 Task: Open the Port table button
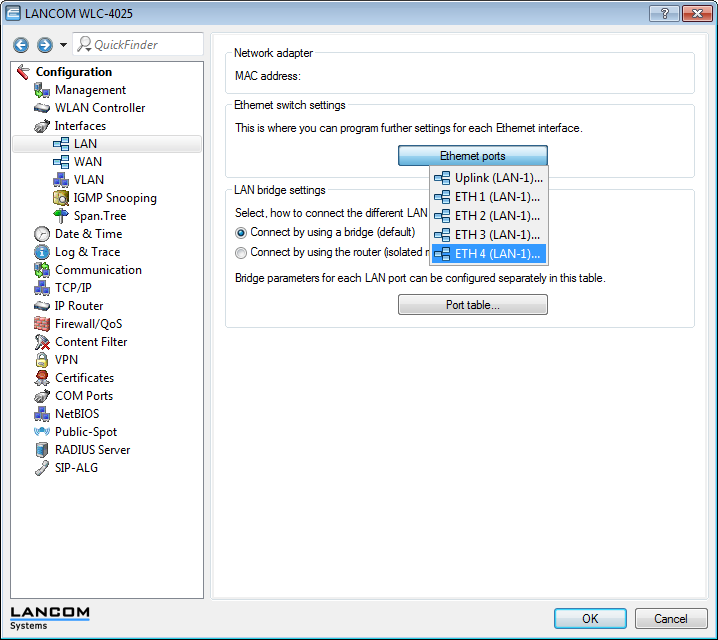pyautogui.click(x=472, y=305)
